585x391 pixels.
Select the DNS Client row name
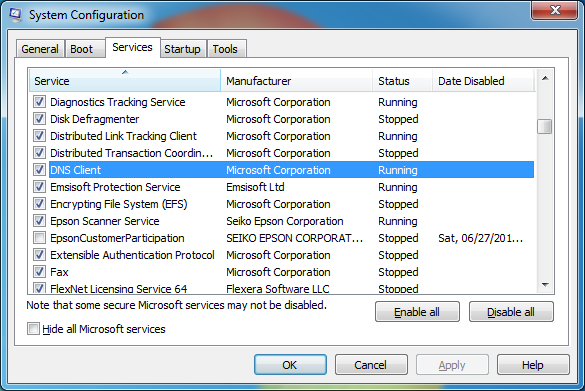75,170
